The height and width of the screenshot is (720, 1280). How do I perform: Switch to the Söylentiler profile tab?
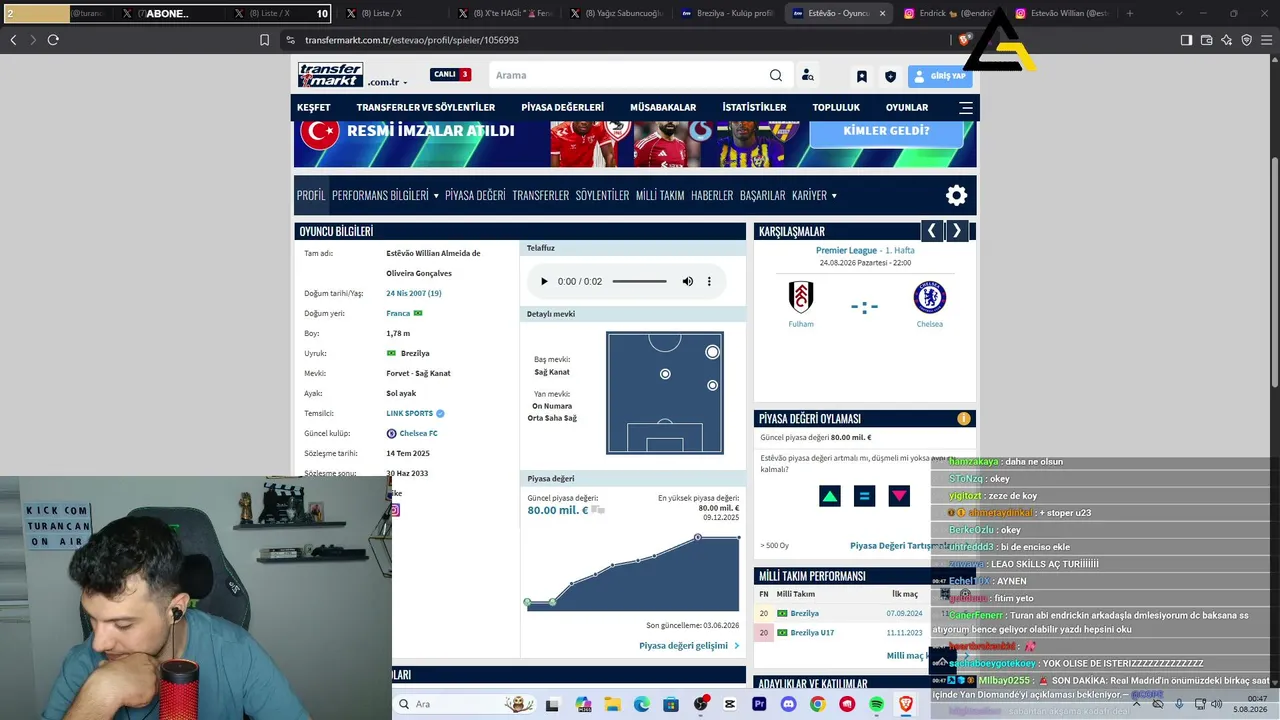tap(602, 195)
